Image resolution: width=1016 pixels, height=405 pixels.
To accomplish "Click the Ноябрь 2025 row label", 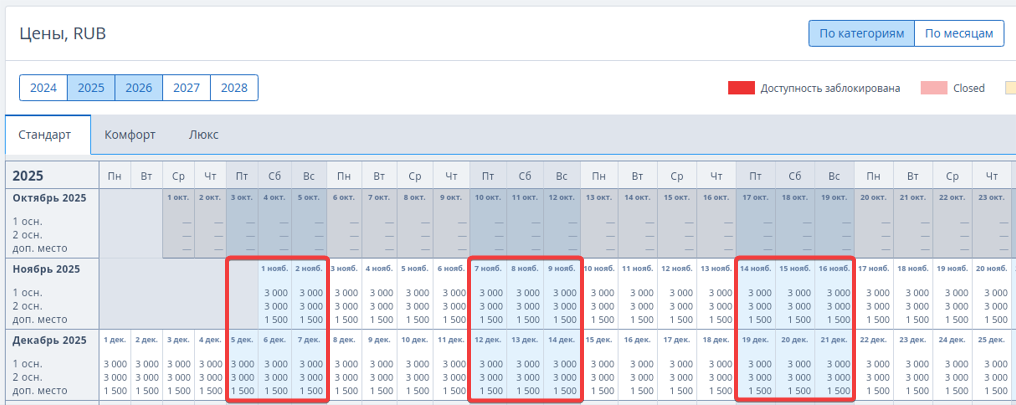I will pyautogui.click(x=45, y=269).
